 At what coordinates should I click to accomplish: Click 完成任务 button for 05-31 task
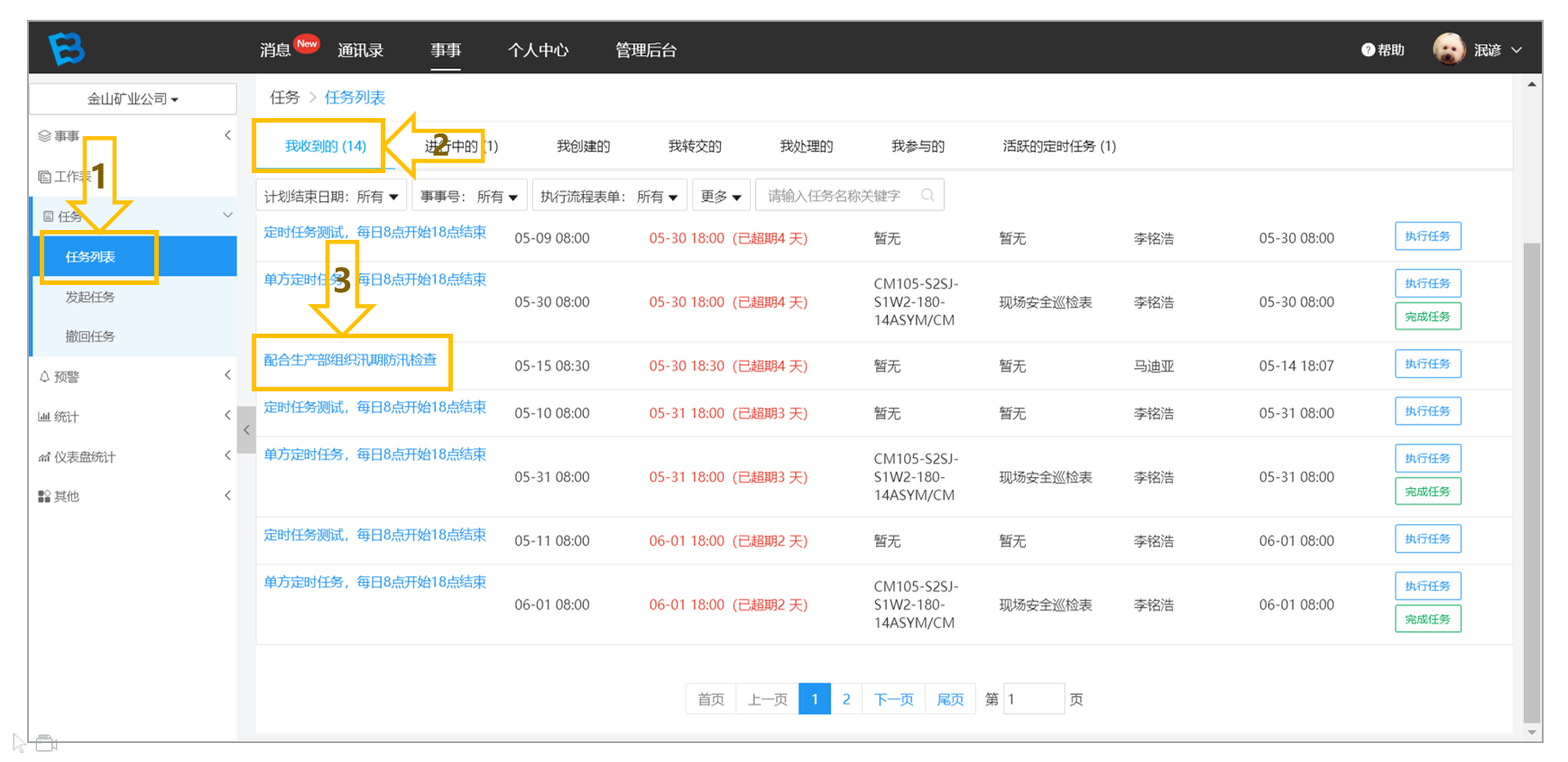1427,491
